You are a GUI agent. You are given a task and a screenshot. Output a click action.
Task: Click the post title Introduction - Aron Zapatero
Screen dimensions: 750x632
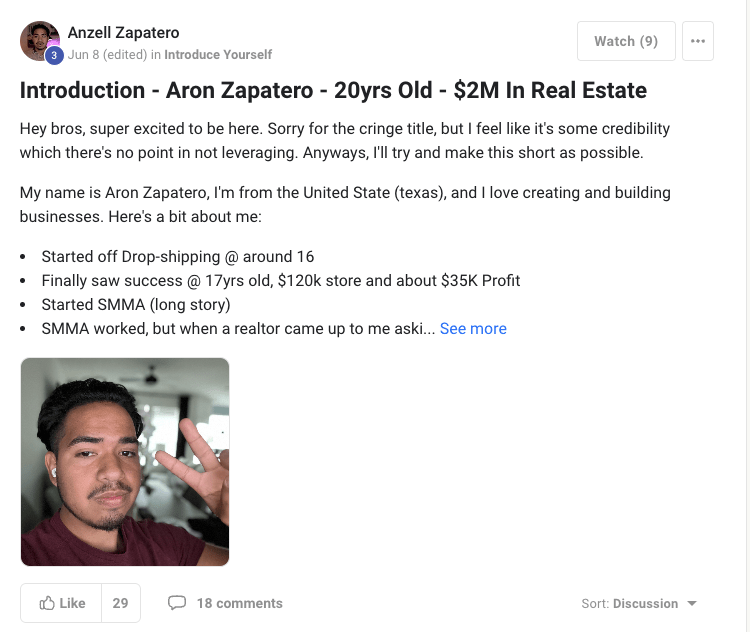333,90
